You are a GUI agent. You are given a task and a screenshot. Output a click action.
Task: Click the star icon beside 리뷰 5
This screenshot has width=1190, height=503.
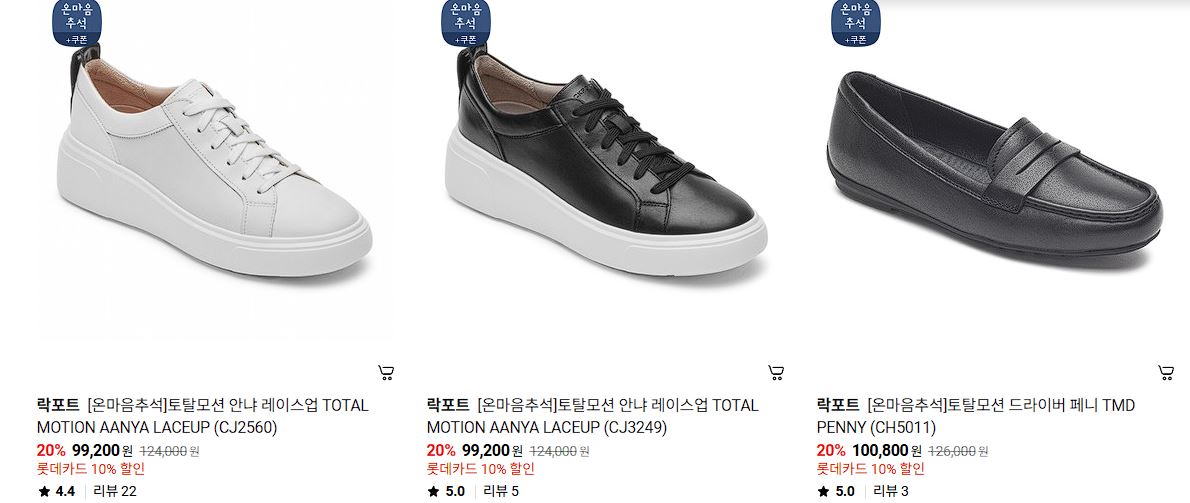pos(433,492)
